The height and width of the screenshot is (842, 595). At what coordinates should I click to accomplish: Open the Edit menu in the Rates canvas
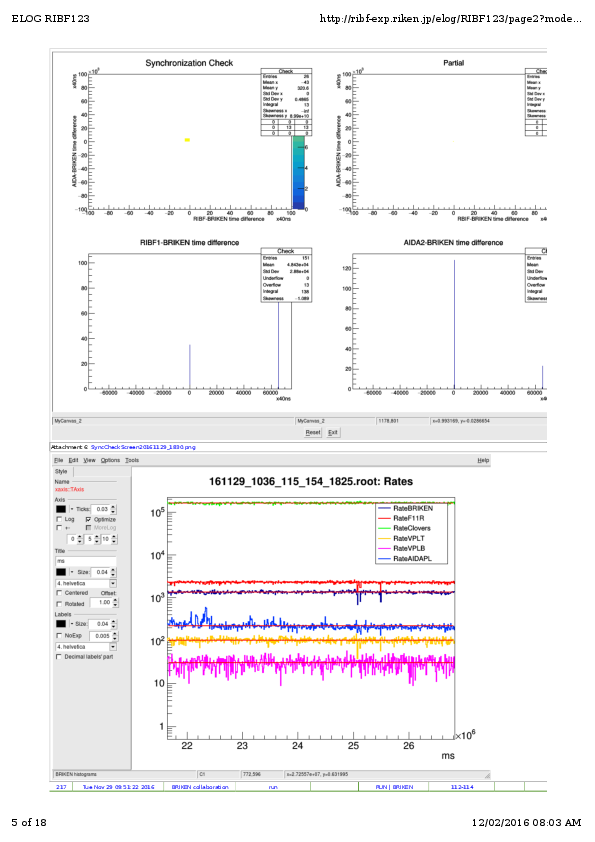point(74,460)
